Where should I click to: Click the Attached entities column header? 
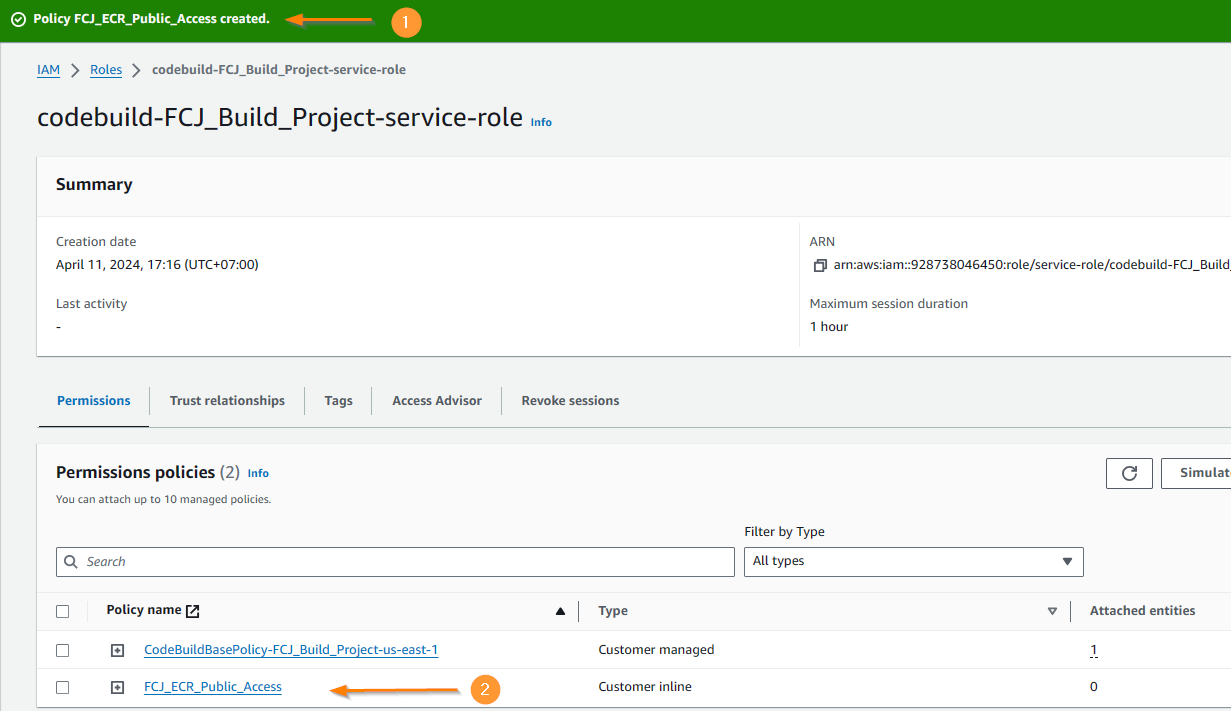(1142, 610)
